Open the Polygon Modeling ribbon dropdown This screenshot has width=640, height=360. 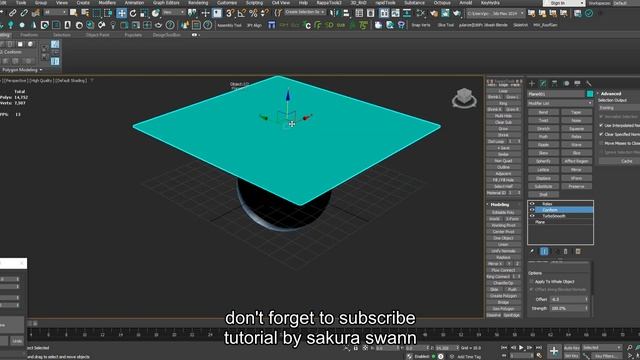[x=21, y=70]
